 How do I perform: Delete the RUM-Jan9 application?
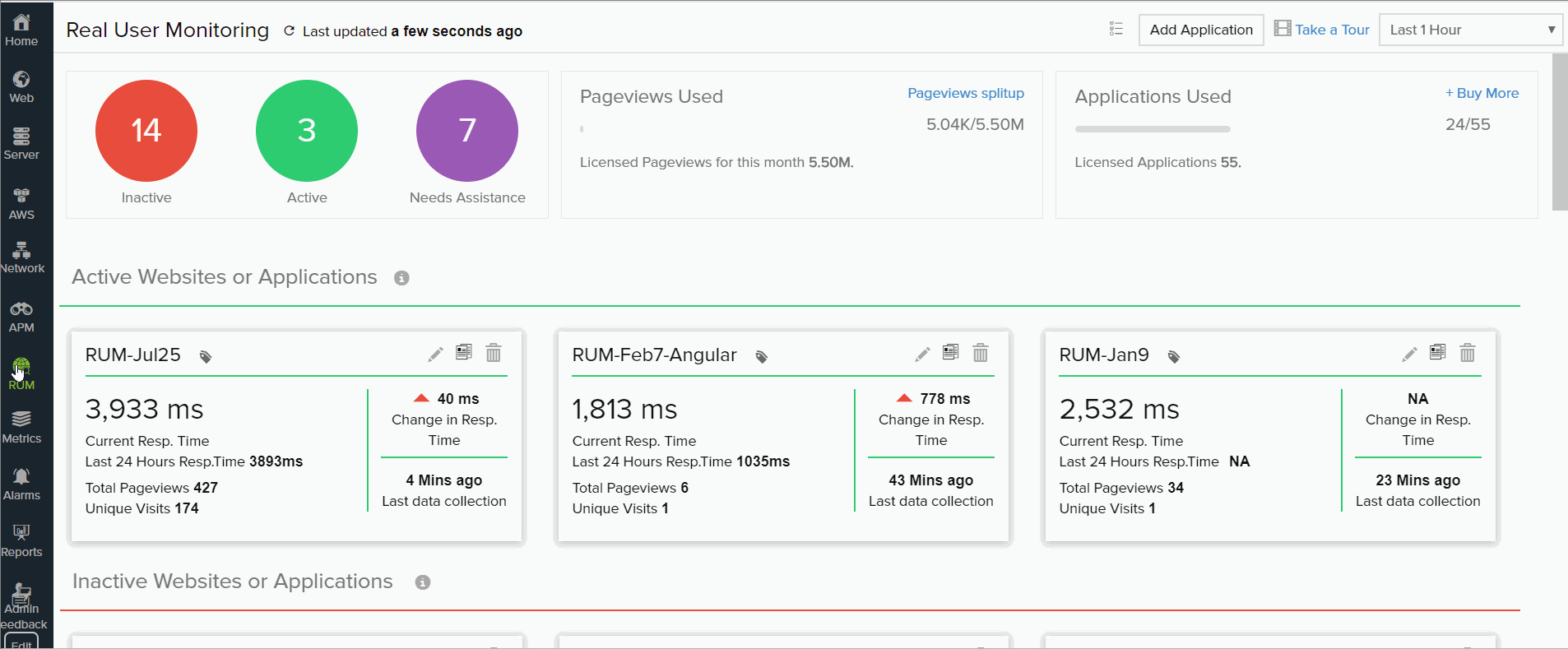click(1468, 353)
